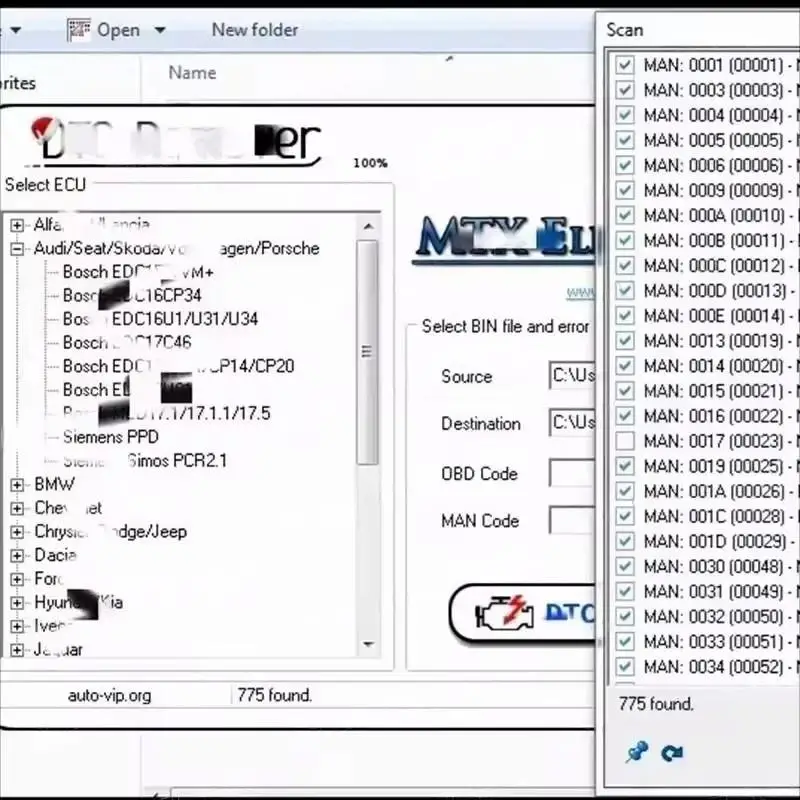Click the Name column header
The height and width of the screenshot is (800, 800).
(x=191, y=72)
